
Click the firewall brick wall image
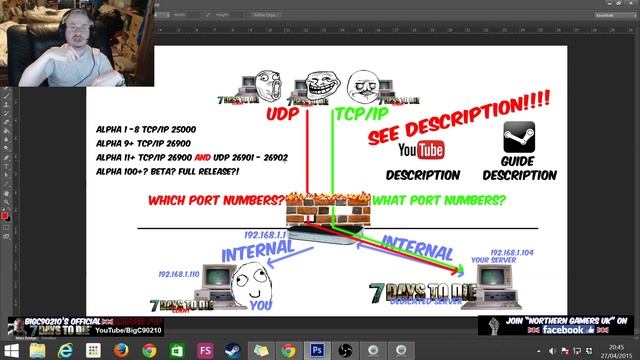328,209
